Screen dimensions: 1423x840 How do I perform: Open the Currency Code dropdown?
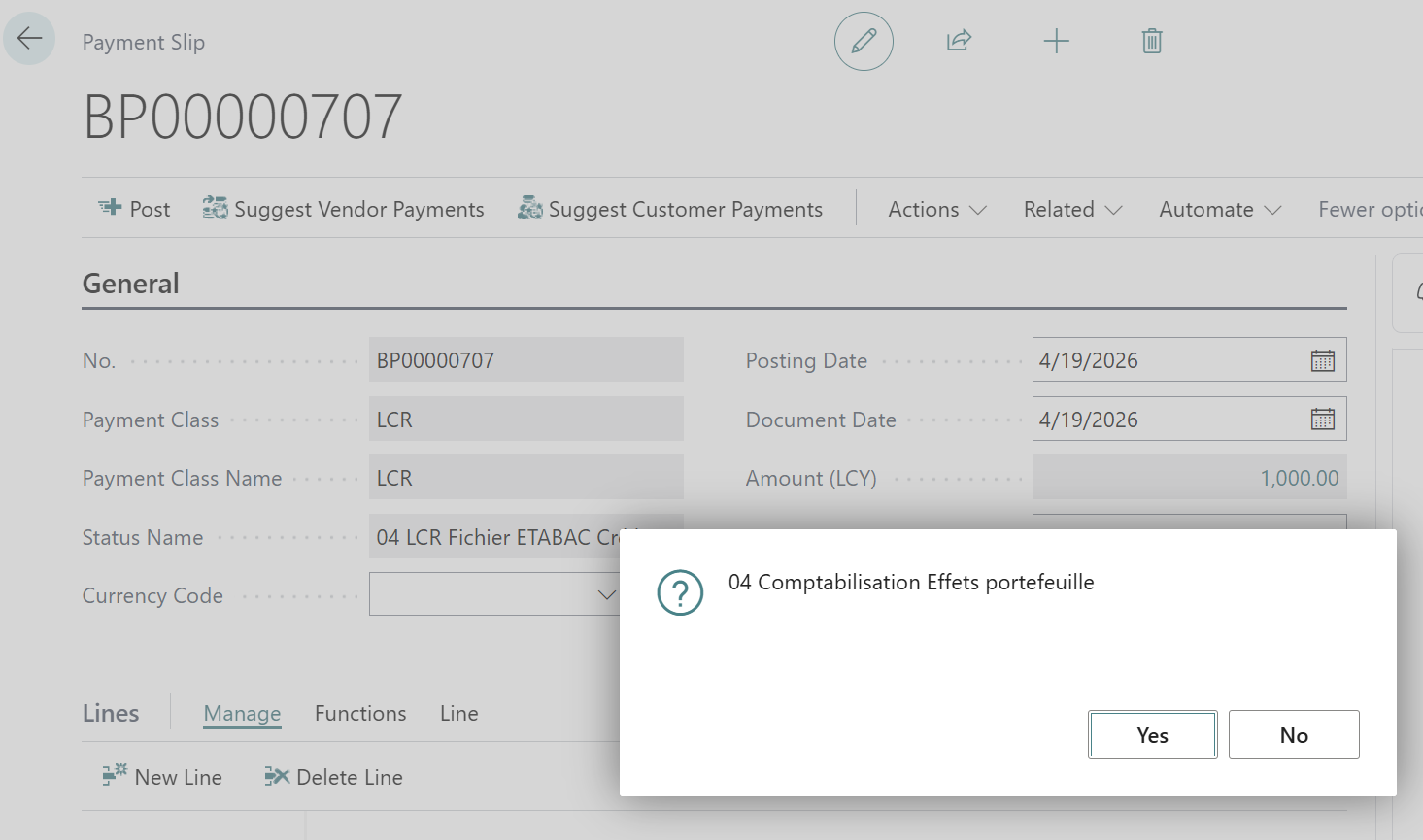coord(606,594)
